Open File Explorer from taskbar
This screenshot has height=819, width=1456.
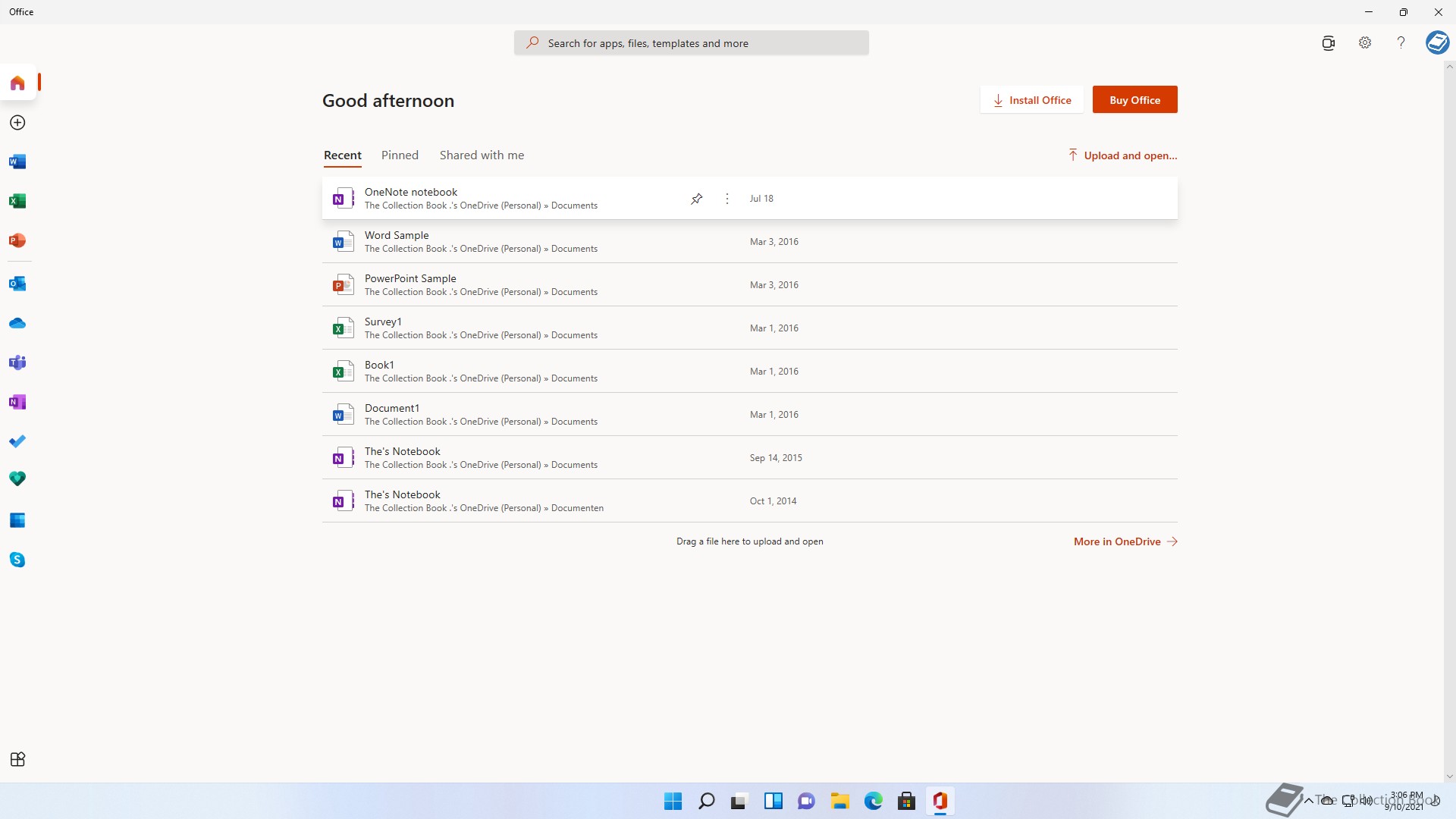[839, 801]
